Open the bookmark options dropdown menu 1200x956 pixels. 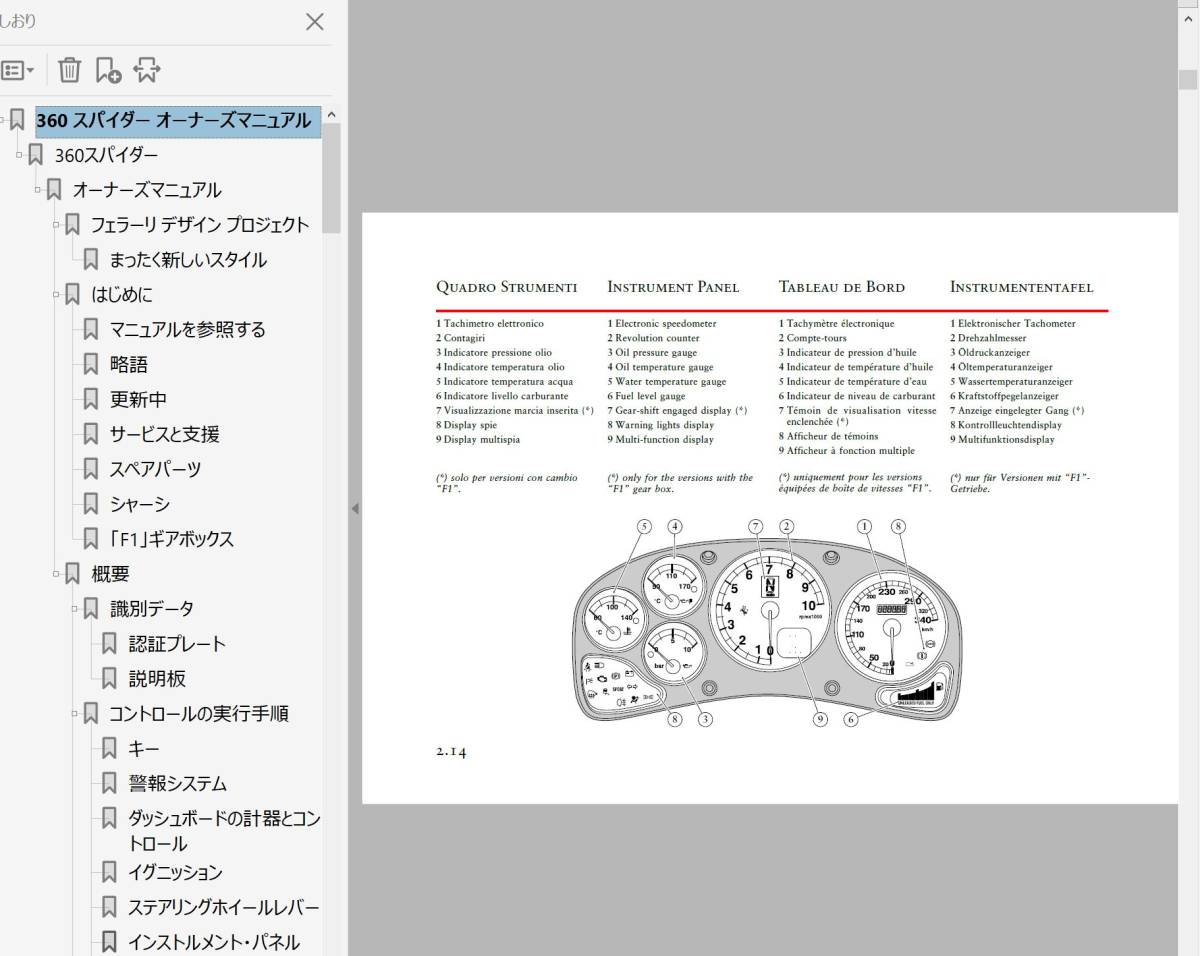tap(18, 70)
